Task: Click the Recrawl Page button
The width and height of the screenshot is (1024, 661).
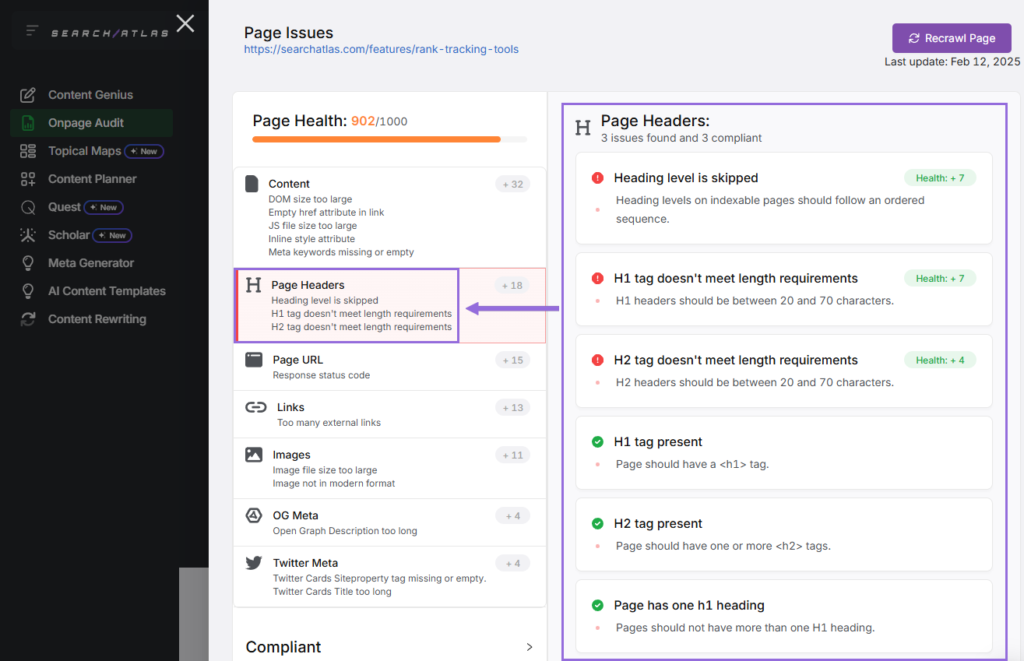Action: [x=952, y=39]
